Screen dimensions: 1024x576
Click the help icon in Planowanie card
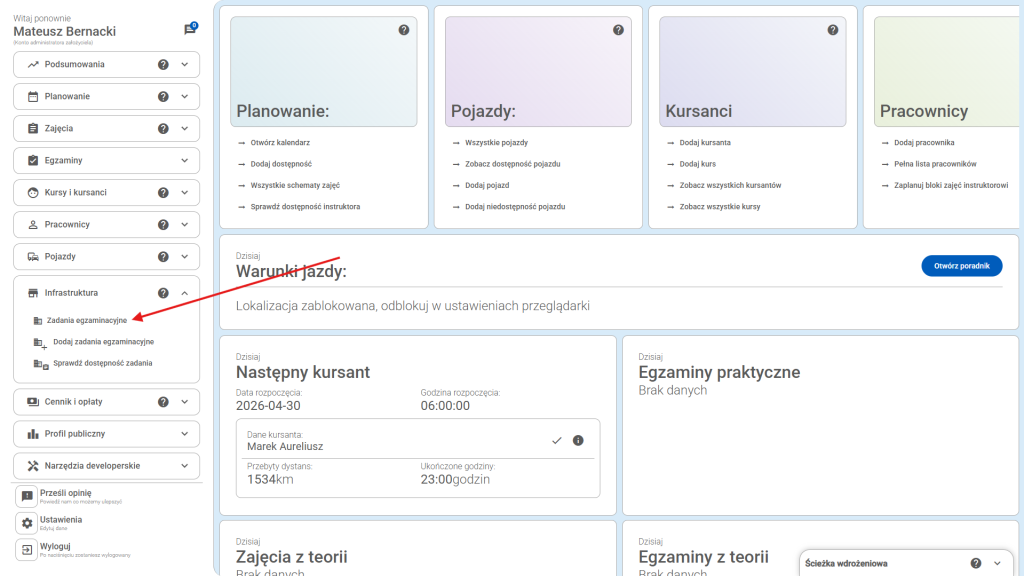pos(404,30)
